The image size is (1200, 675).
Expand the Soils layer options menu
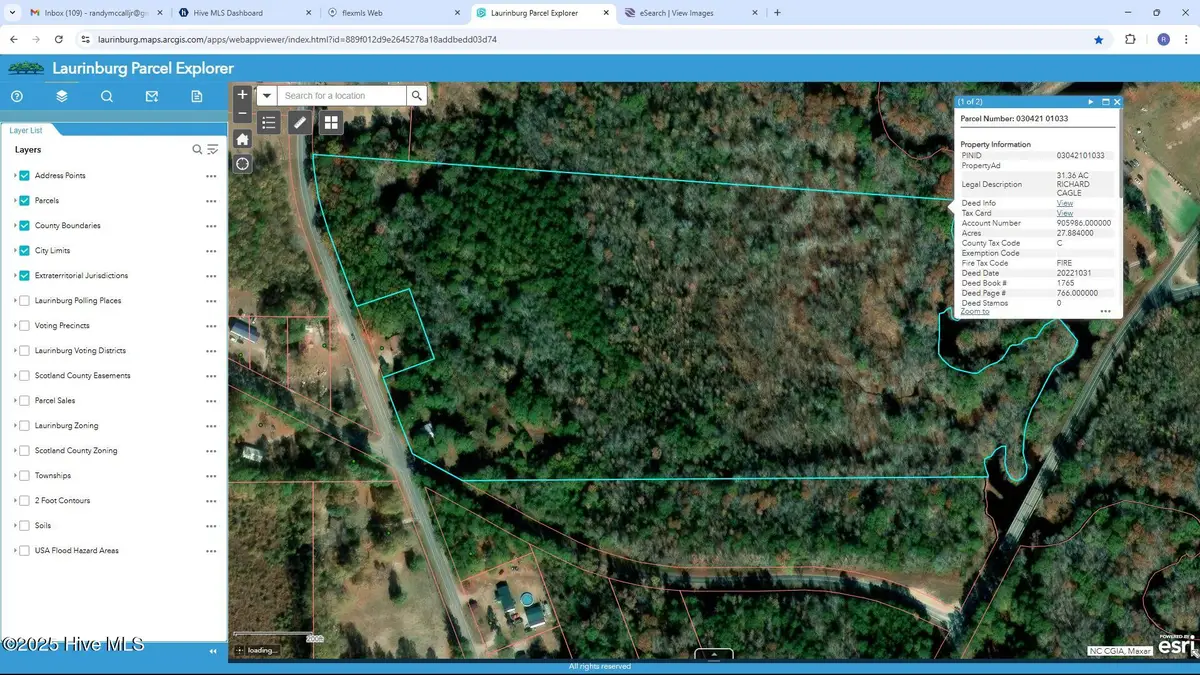(211, 525)
